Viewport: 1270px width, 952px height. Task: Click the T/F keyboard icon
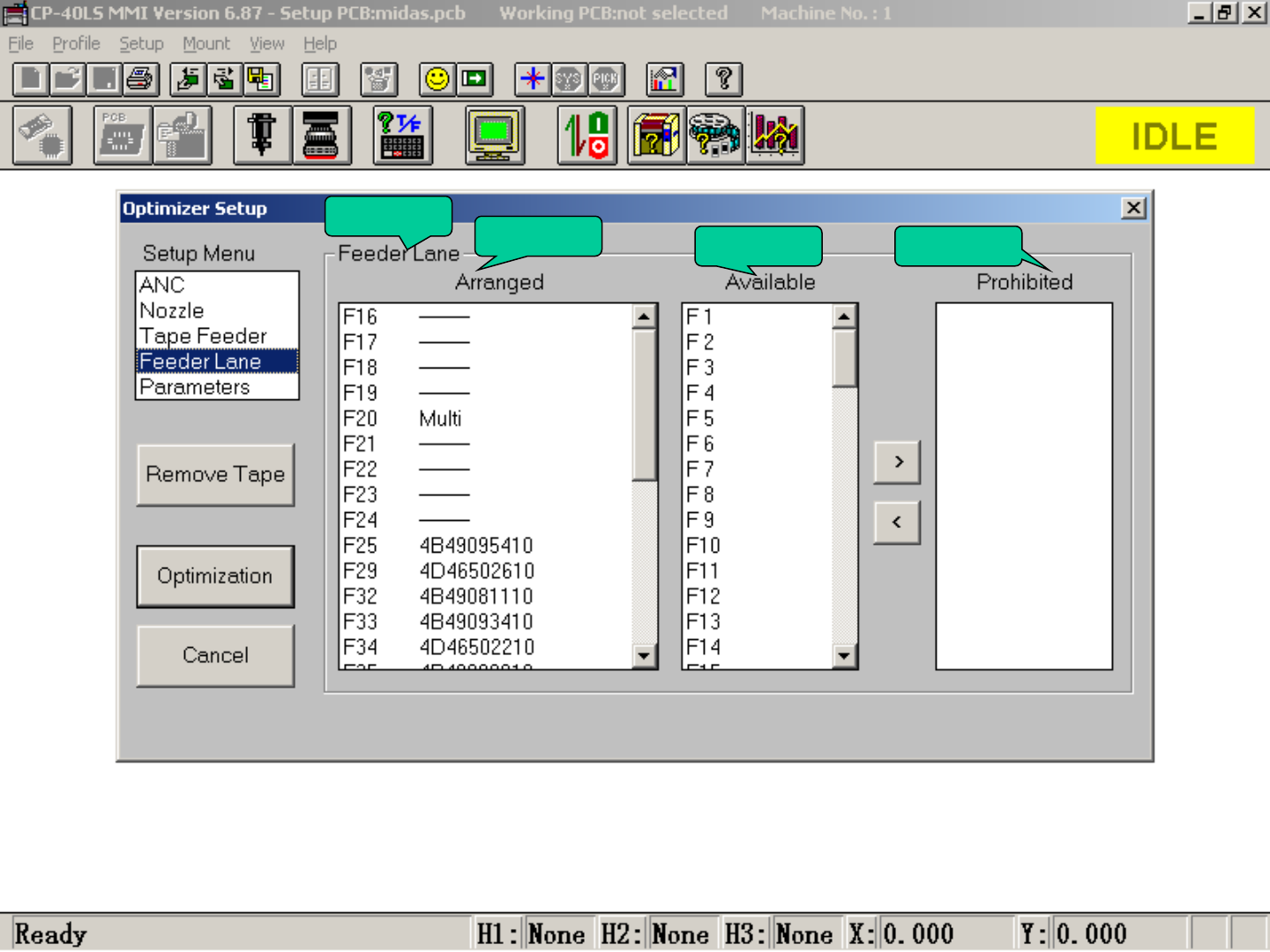tap(402, 135)
